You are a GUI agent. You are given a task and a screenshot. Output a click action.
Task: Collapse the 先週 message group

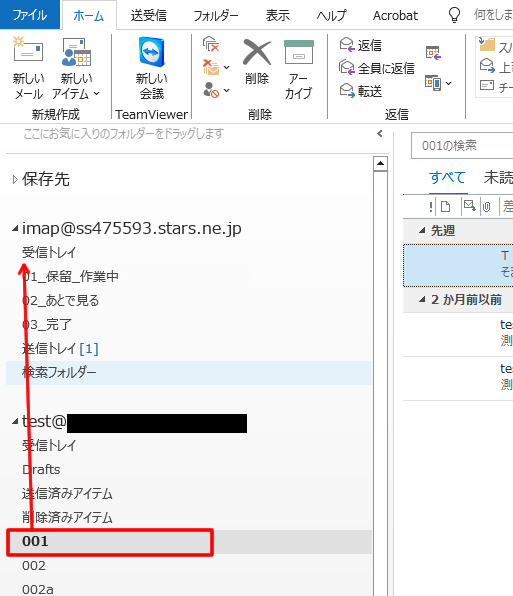click(x=422, y=230)
